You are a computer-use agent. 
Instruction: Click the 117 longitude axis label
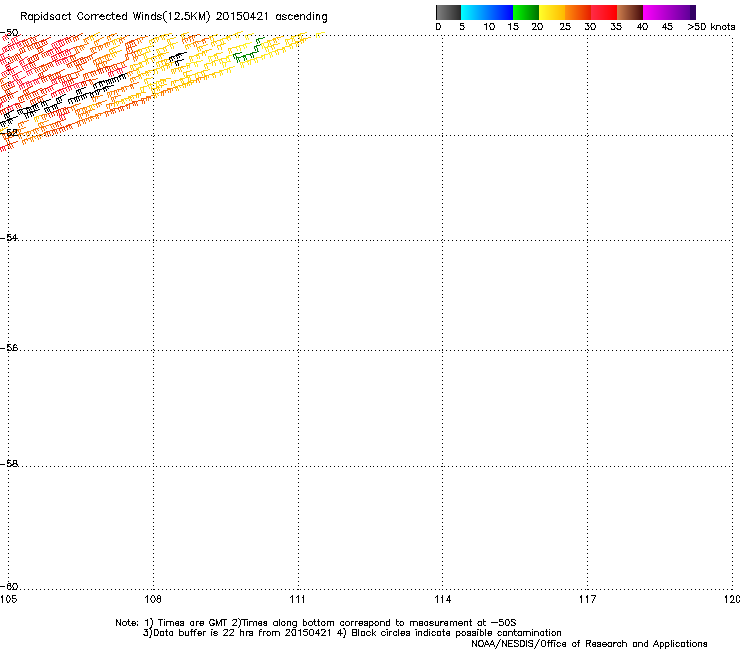click(x=588, y=599)
